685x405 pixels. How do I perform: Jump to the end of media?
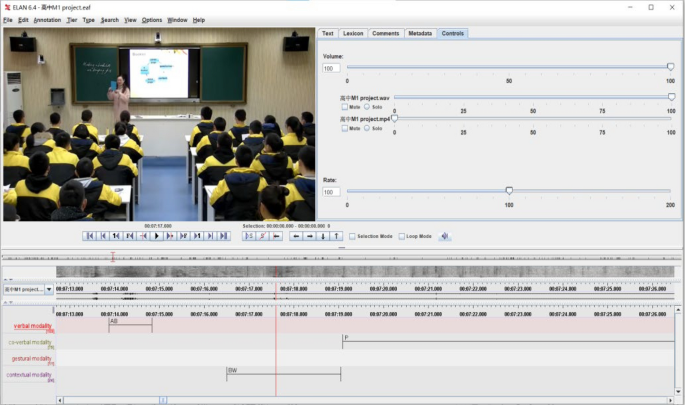[224, 236]
